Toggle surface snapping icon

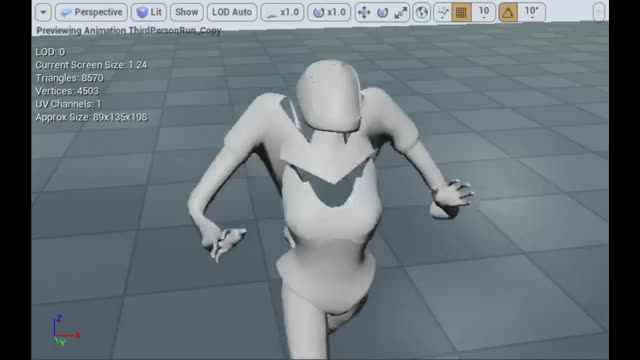pos(442,13)
